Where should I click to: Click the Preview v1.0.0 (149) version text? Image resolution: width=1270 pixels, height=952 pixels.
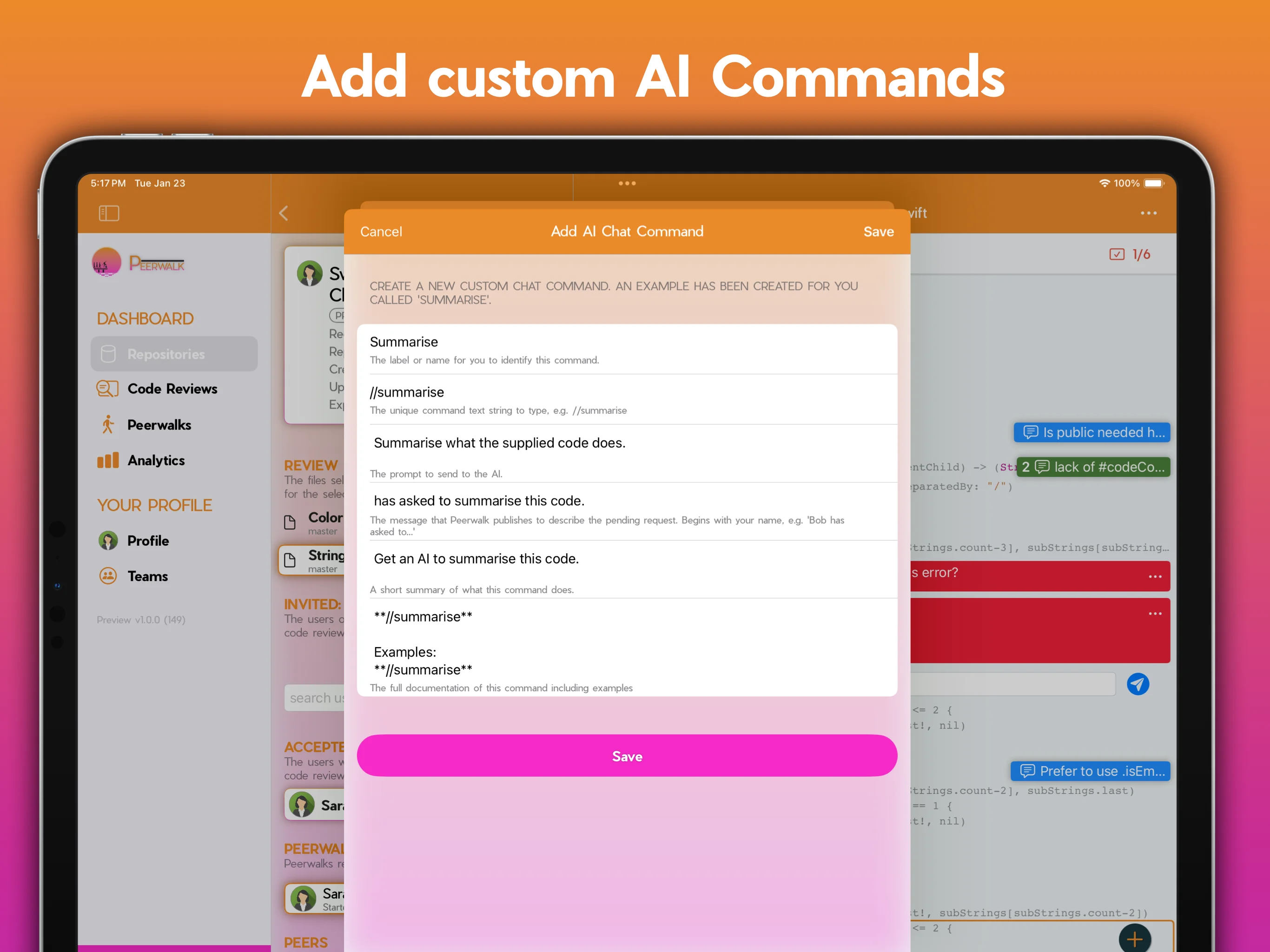click(x=141, y=620)
